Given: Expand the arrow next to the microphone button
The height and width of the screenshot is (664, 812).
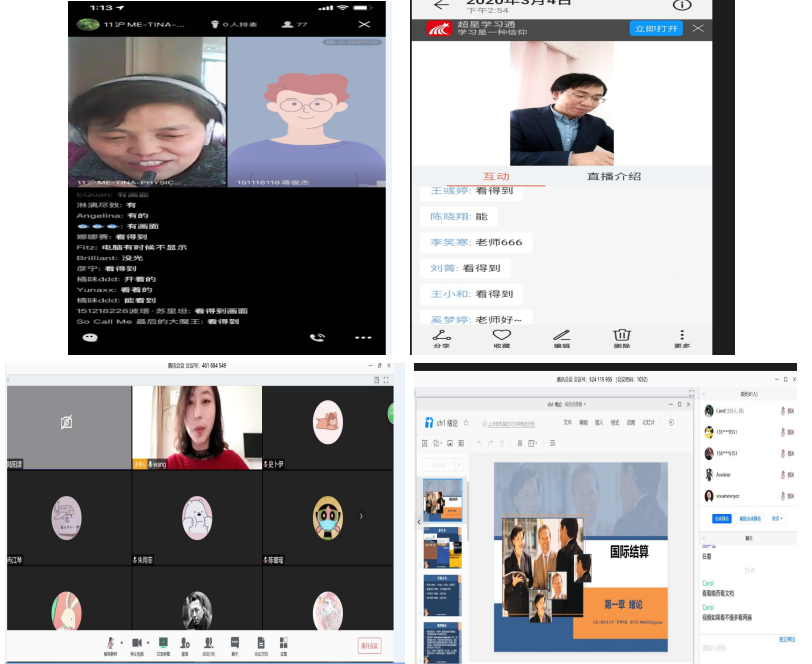Looking at the screenshot, I should coord(122,642).
